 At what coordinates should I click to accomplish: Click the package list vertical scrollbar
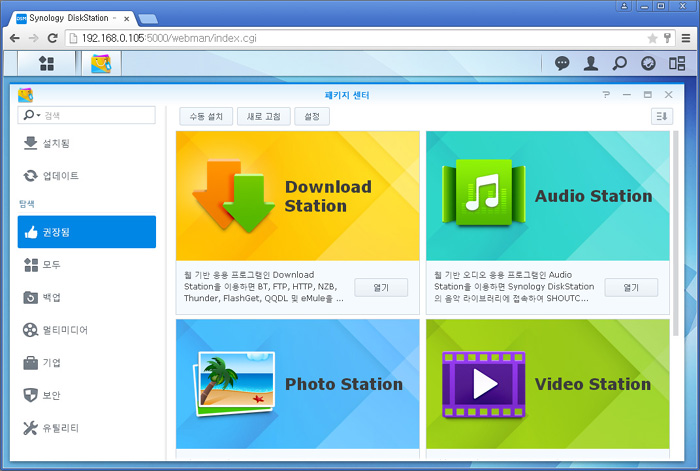click(675, 233)
